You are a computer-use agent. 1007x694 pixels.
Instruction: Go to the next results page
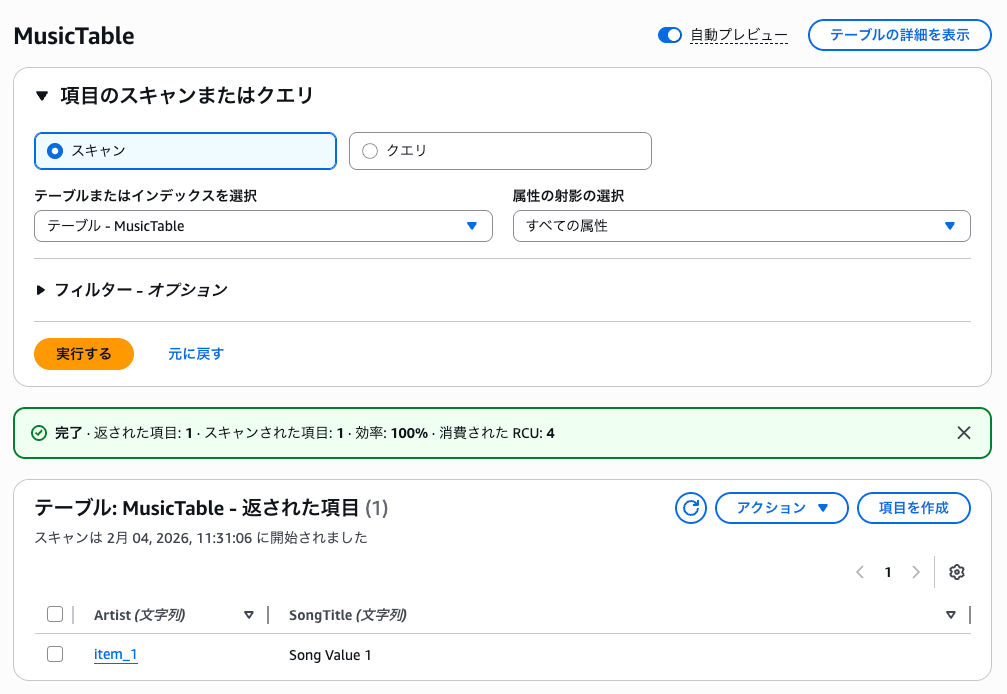coord(916,571)
